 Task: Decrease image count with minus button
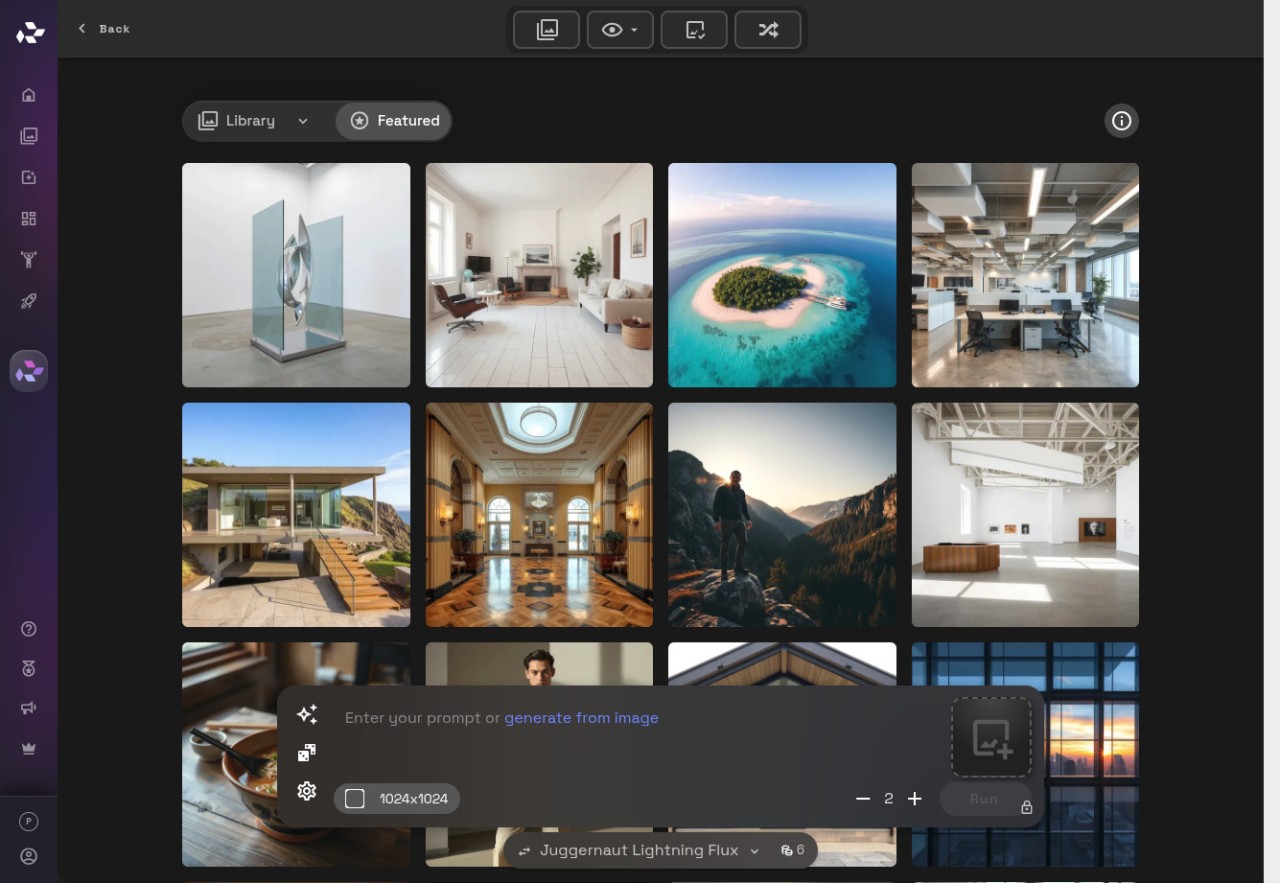(x=863, y=798)
